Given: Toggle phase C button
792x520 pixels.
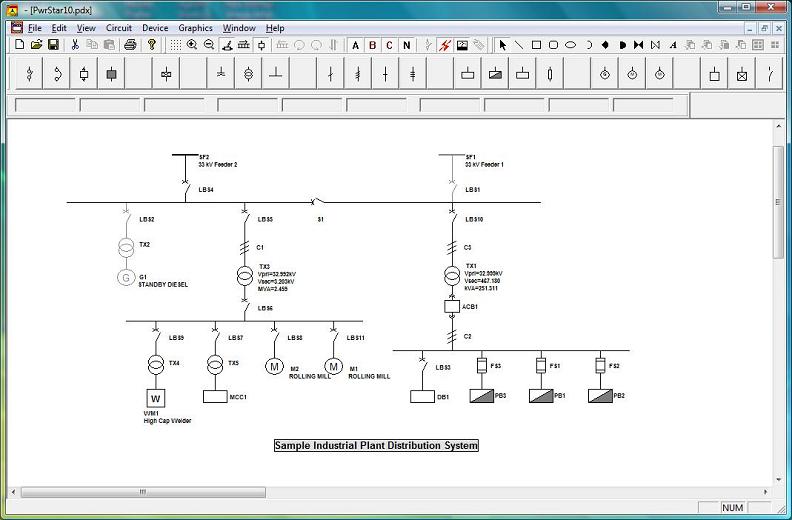Looking at the screenshot, I should 389,45.
